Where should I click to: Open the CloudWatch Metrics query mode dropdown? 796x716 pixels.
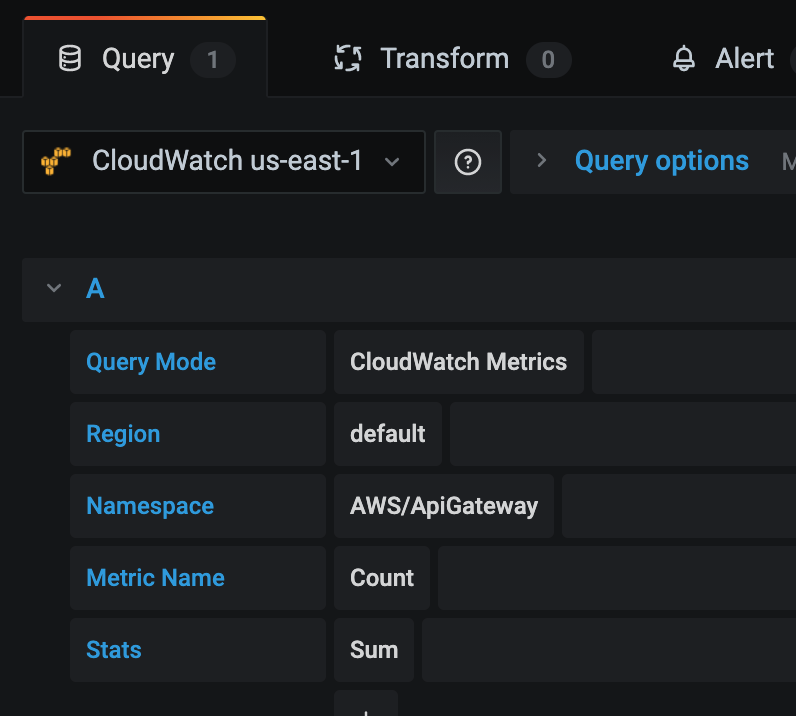point(459,362)
